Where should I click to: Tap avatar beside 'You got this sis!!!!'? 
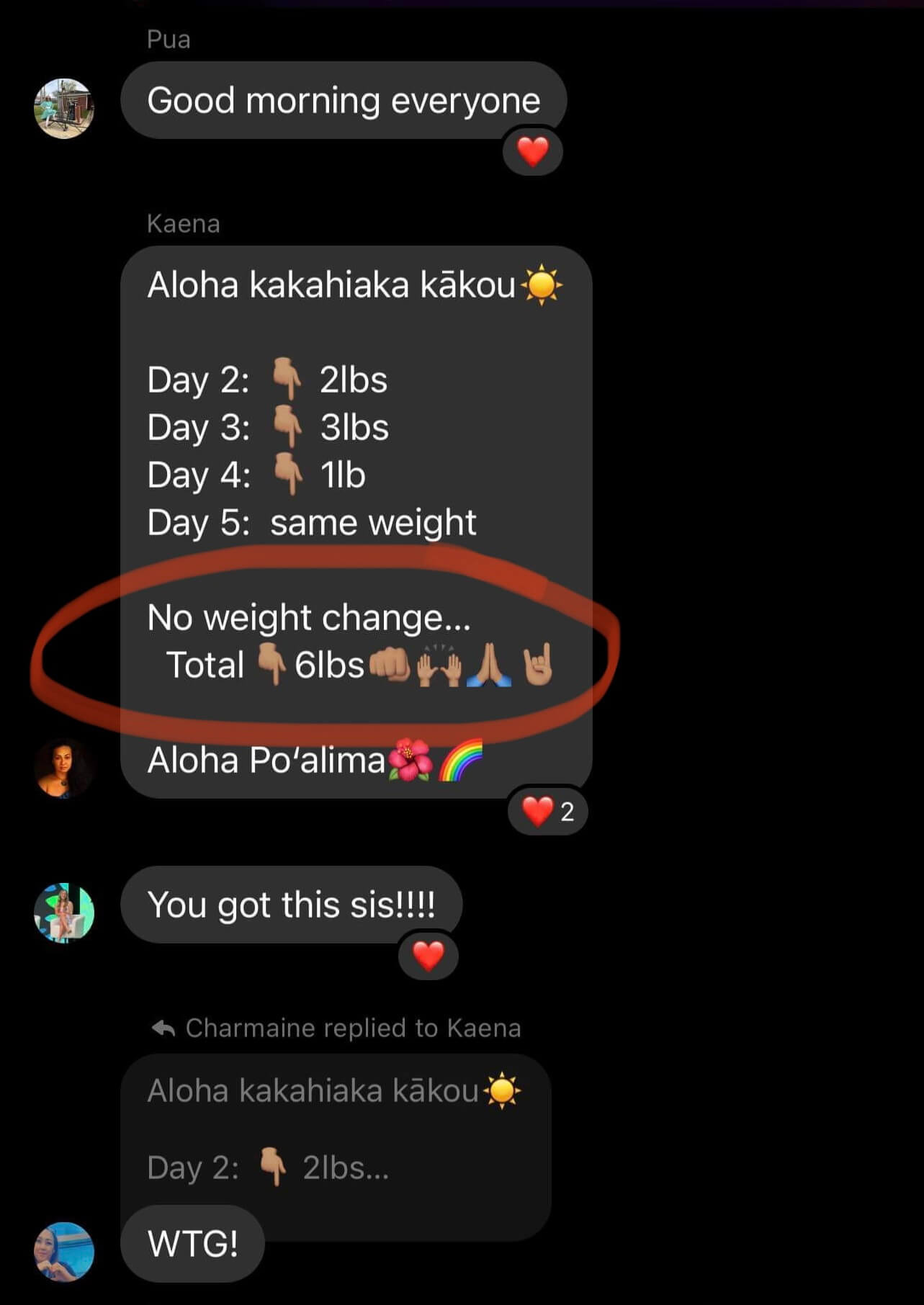(64, 912)
